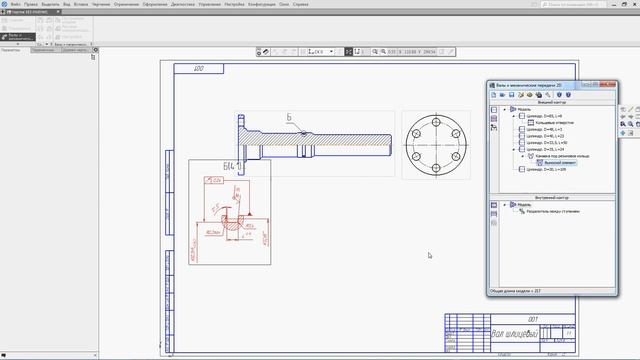The image size is (640, 360).
Task: Click the mechanical properties icon in shafts dialog
Action: coord(539,95)
